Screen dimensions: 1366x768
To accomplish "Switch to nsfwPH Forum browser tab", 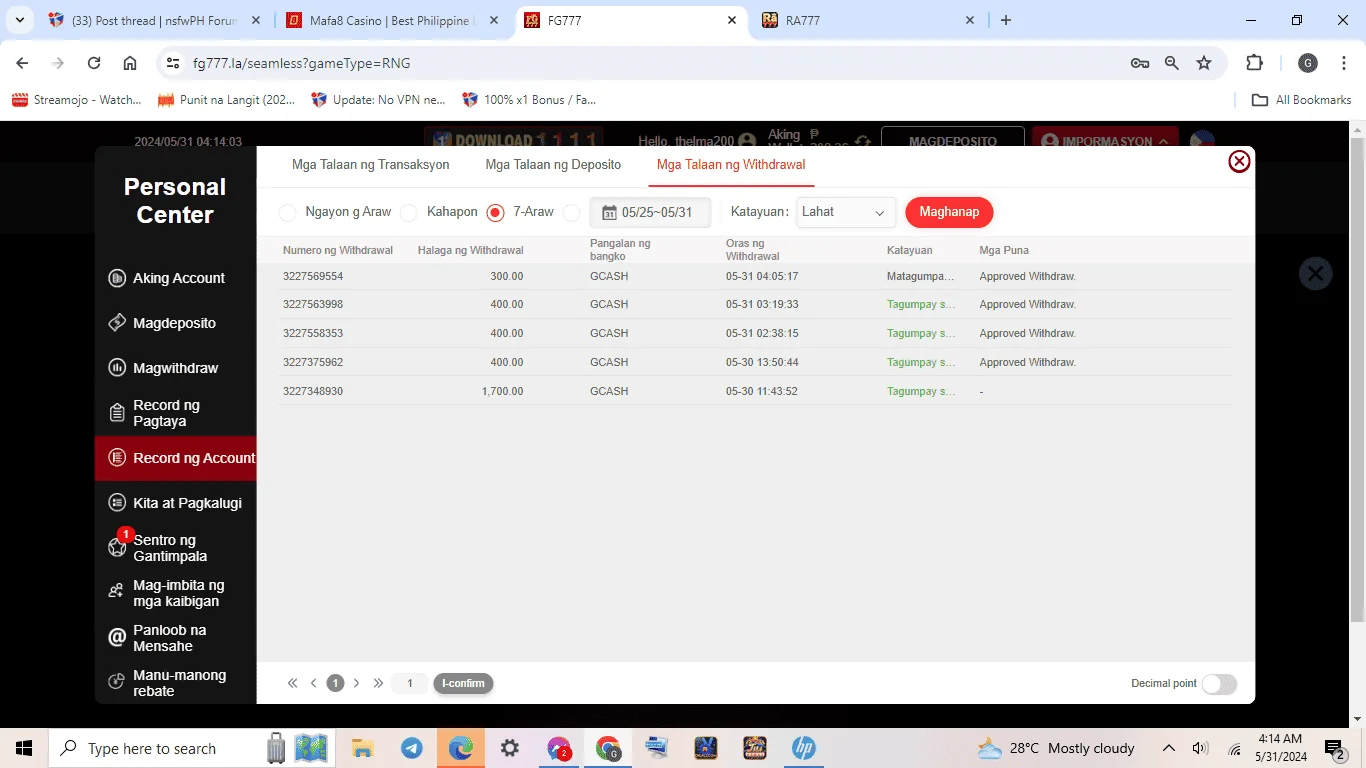I will click(152, 20).
